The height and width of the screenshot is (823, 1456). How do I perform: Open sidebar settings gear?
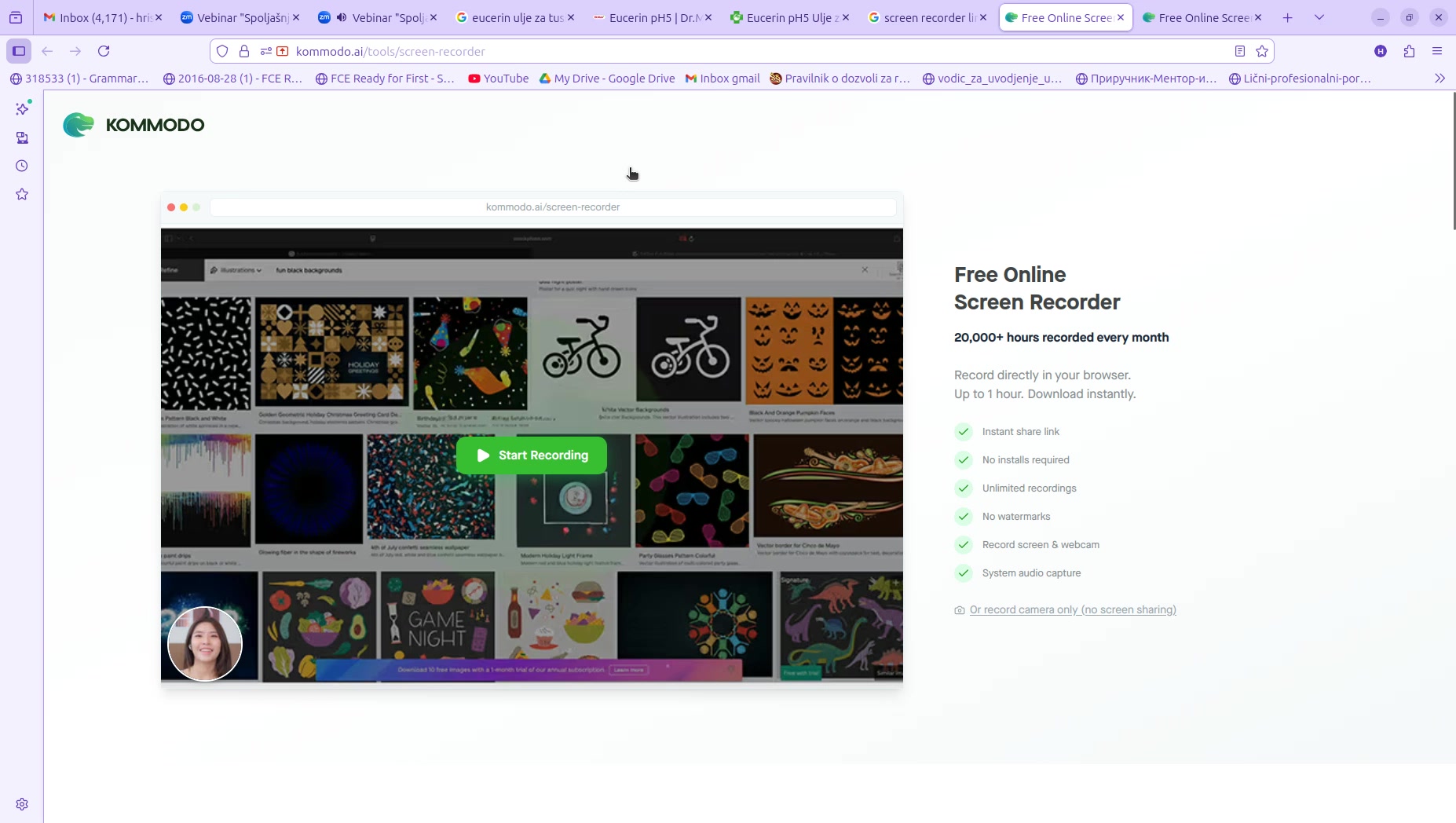click(x=22, y=804)
